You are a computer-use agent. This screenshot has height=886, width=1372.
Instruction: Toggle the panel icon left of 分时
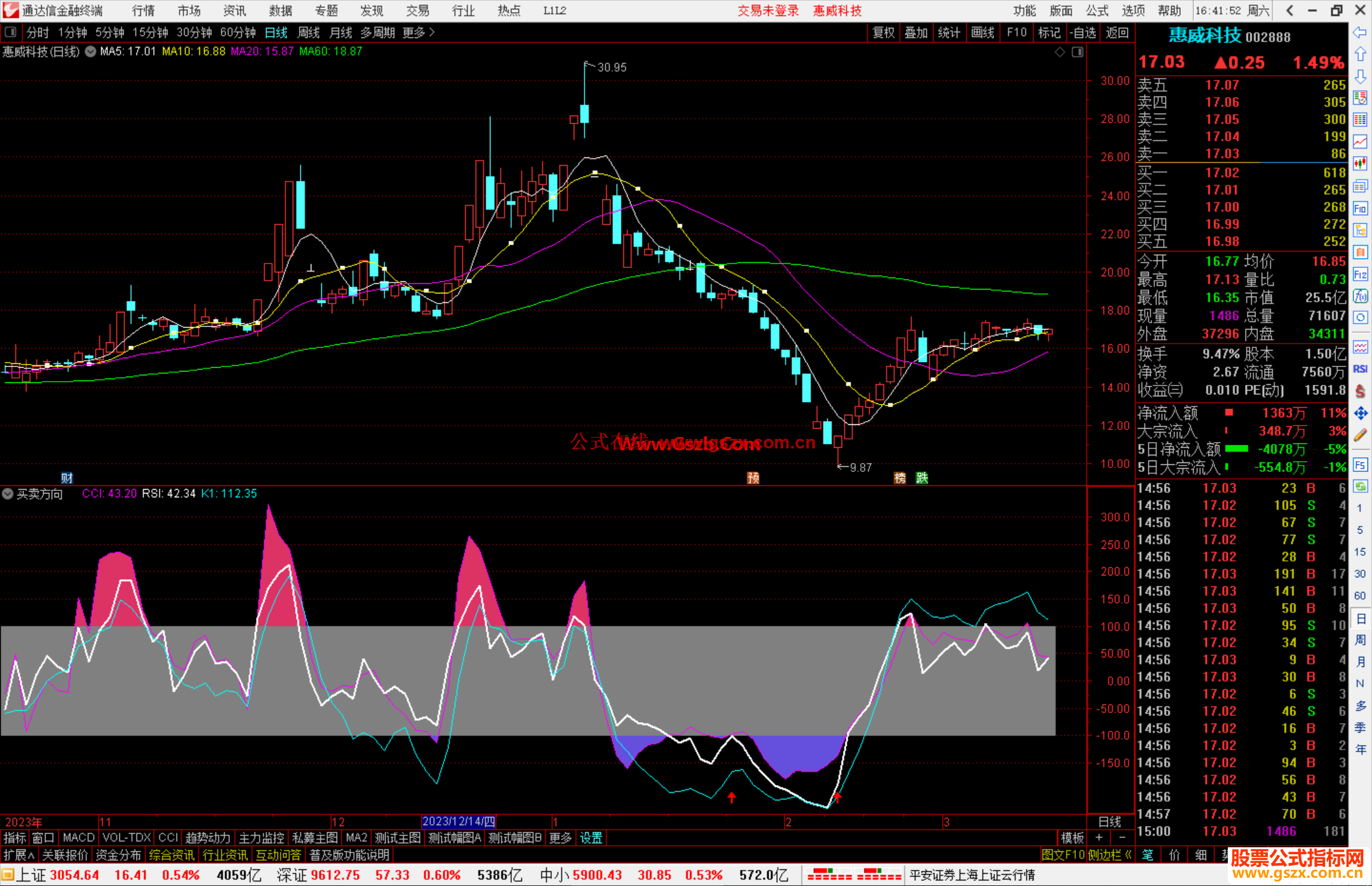point(11,32)
